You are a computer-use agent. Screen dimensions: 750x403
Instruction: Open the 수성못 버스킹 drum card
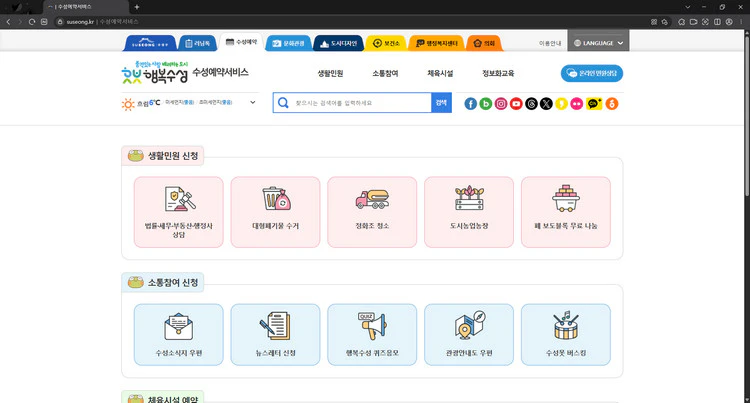566,335
